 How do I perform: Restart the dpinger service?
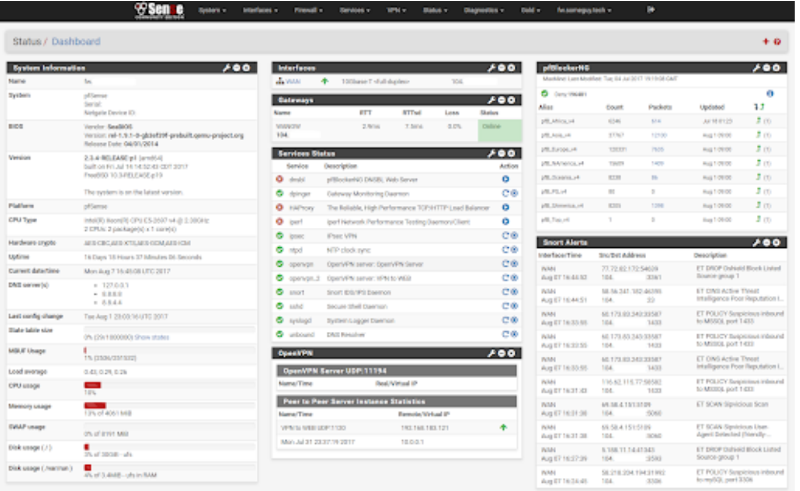(505, 193)
